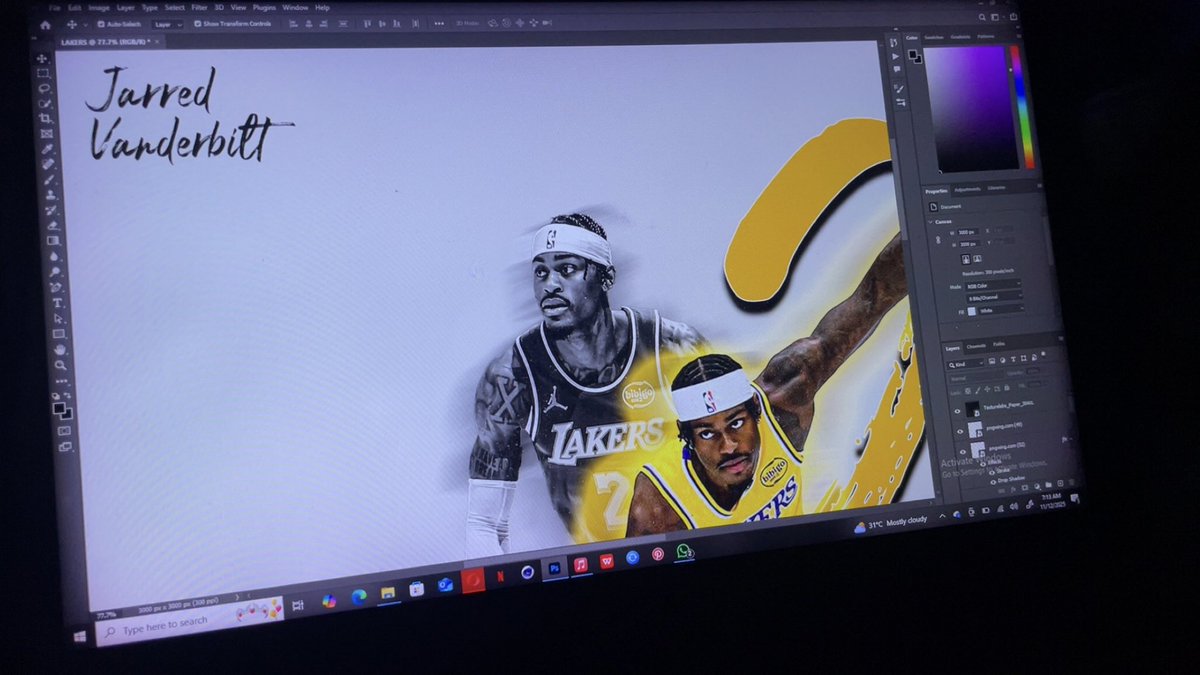Close the LAKERS document tab
The width and height of the screenshot is (1200, 675).
point(157,41)
